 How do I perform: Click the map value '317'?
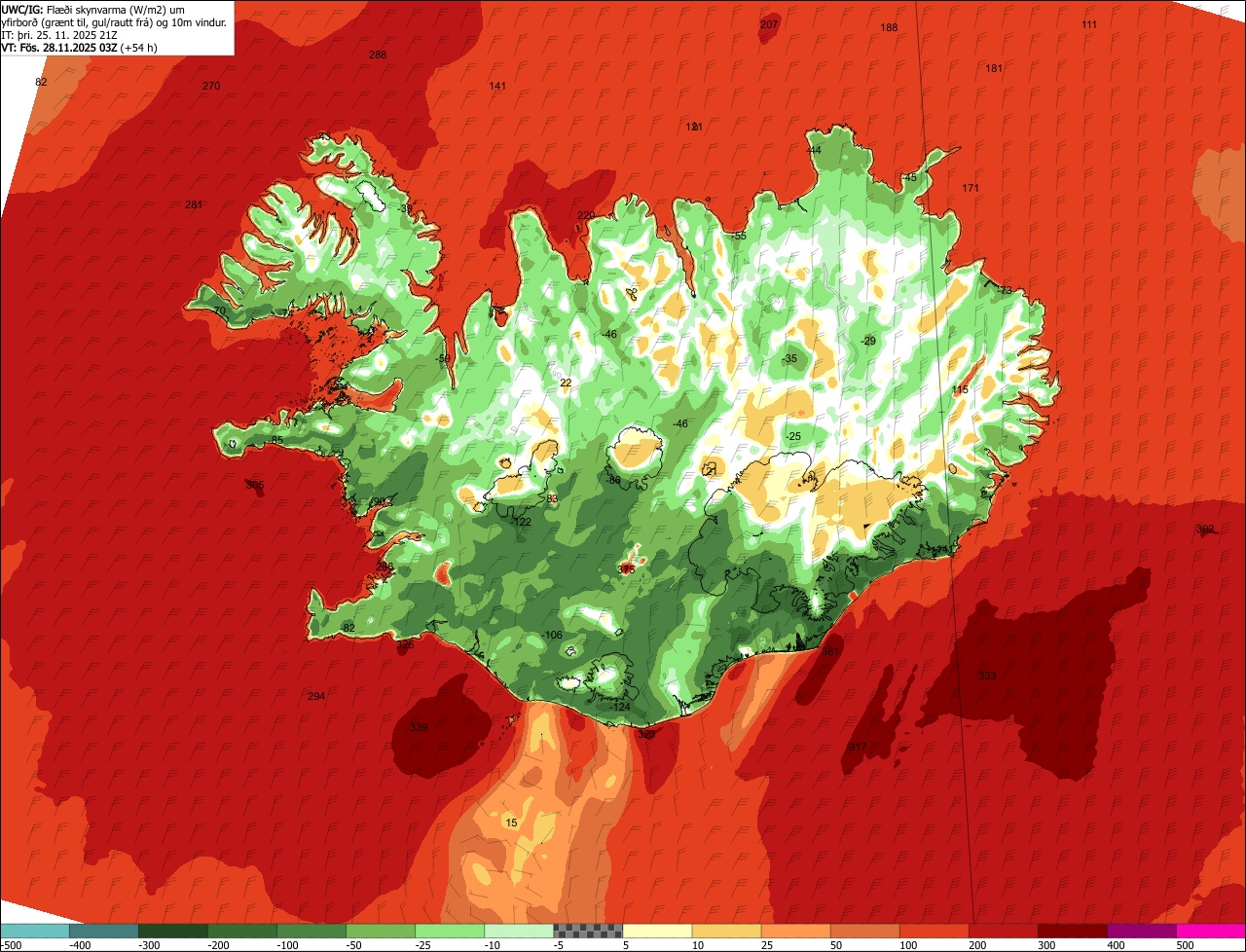(857, 747)
